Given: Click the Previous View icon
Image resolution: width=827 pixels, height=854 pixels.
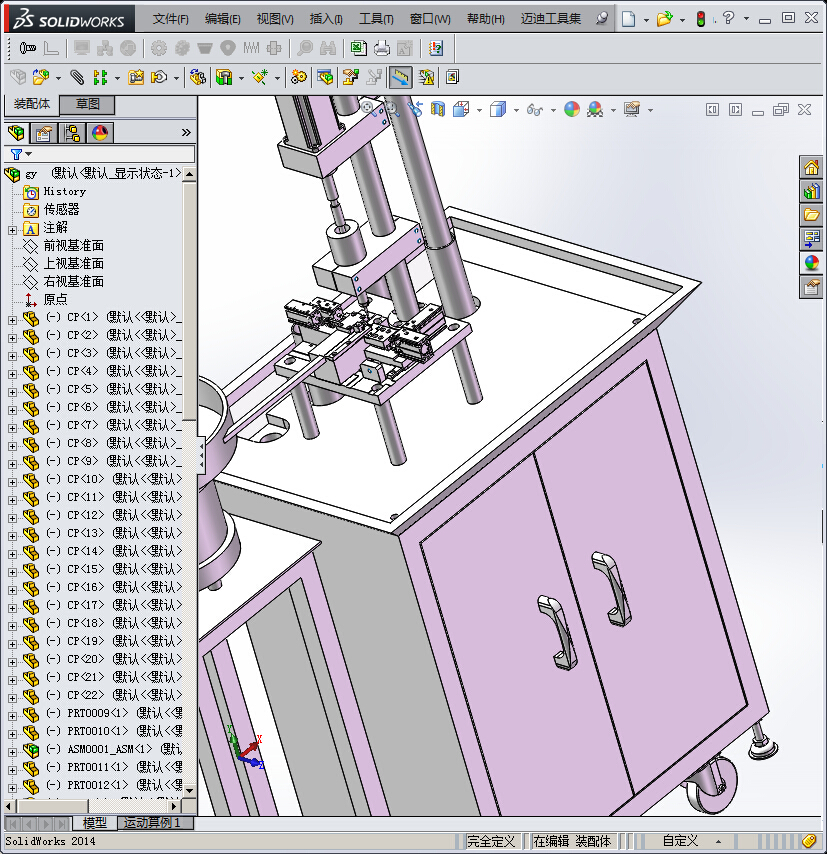Looking at the screenshot, I should click(x=415, y=109).
